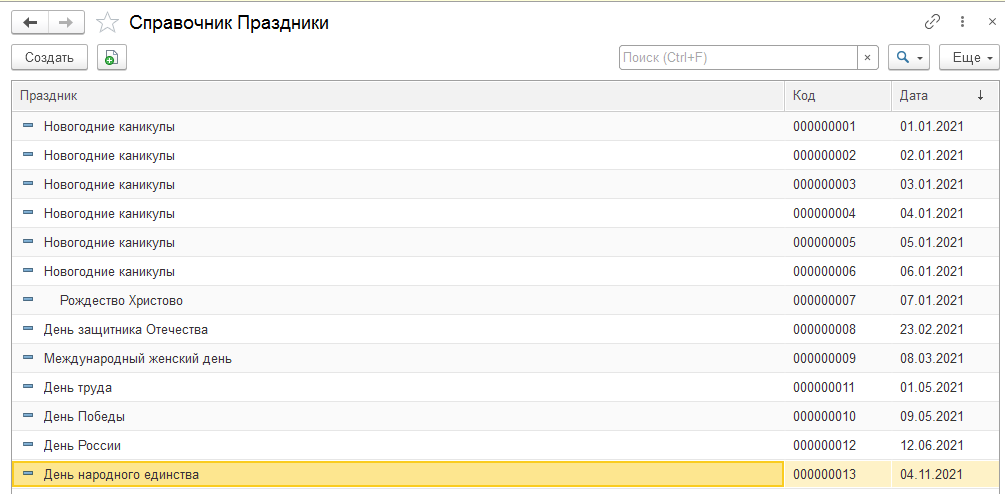Open the three-dot options menu

click(x=962, y=21)
